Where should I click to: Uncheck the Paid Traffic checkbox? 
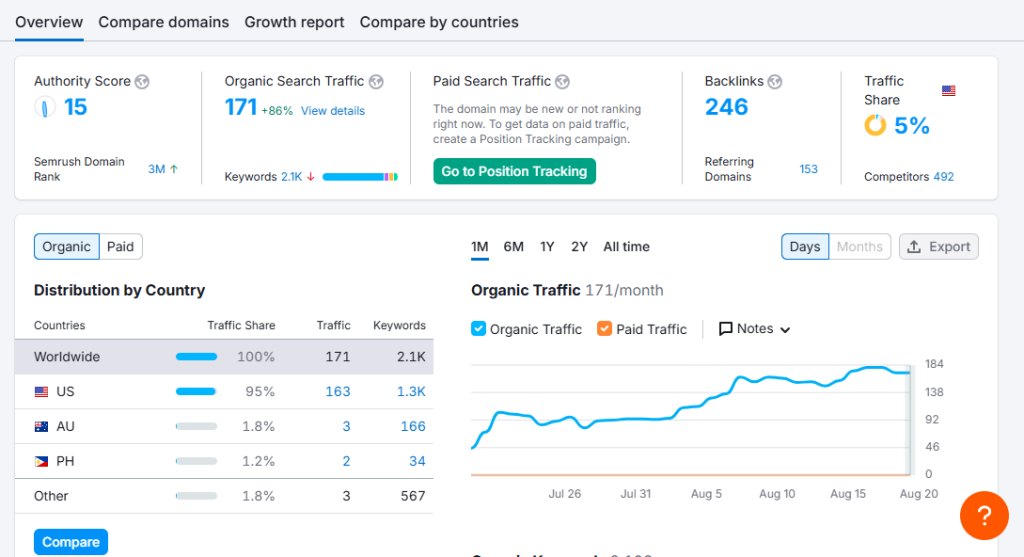point(604,328)
